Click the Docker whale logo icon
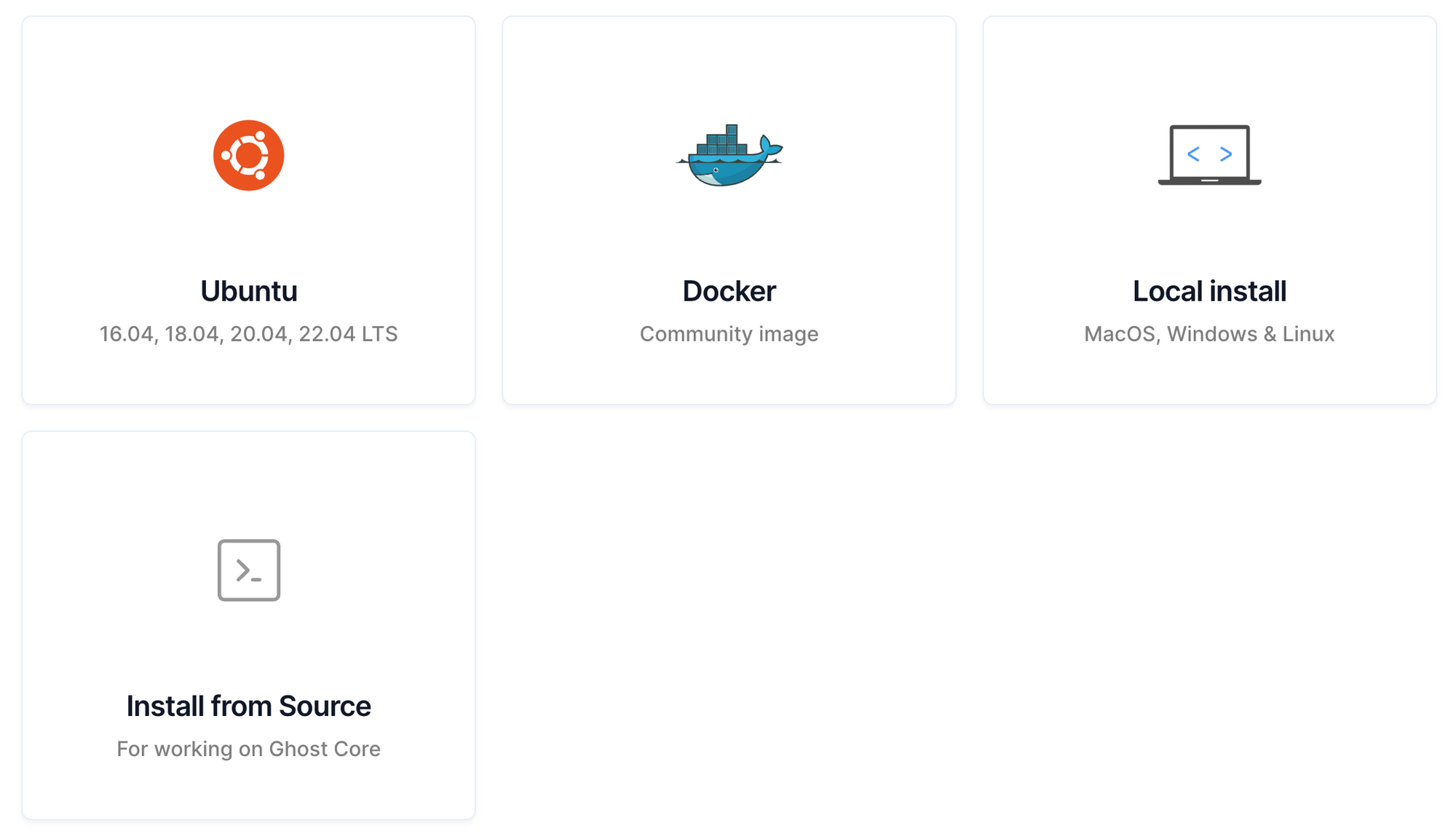This screenshot has height=839, width=1456. (729, 155)
